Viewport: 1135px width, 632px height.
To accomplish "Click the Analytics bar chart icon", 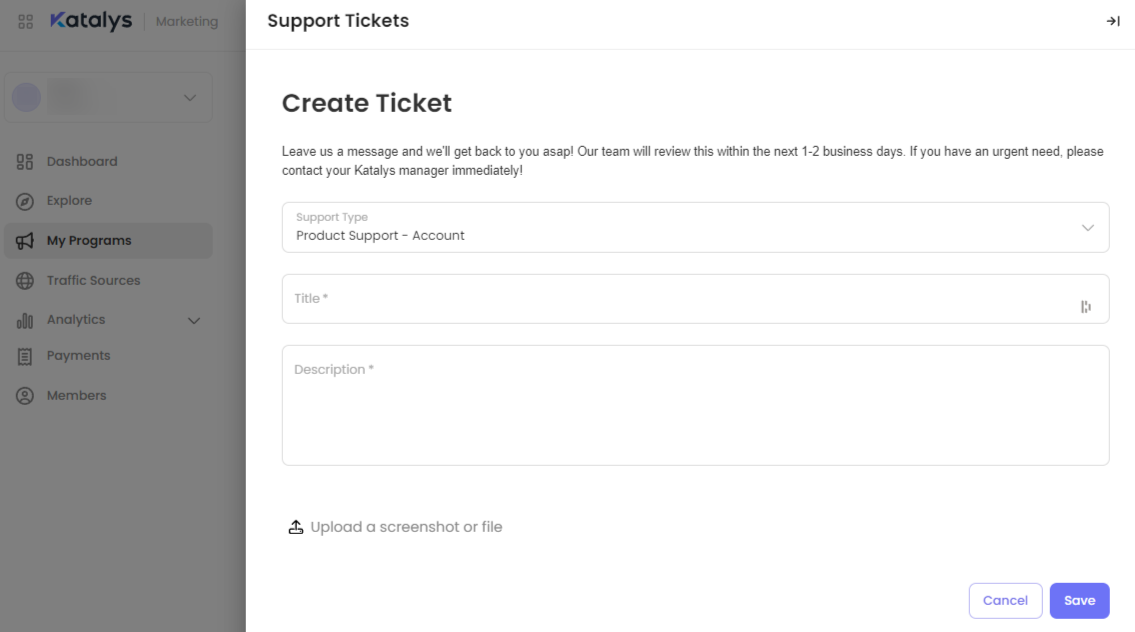I will coord(25,321).
